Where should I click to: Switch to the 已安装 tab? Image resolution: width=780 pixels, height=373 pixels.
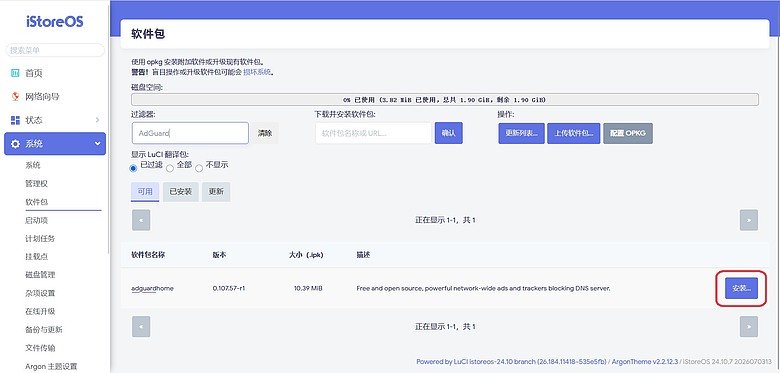[181, 191]
